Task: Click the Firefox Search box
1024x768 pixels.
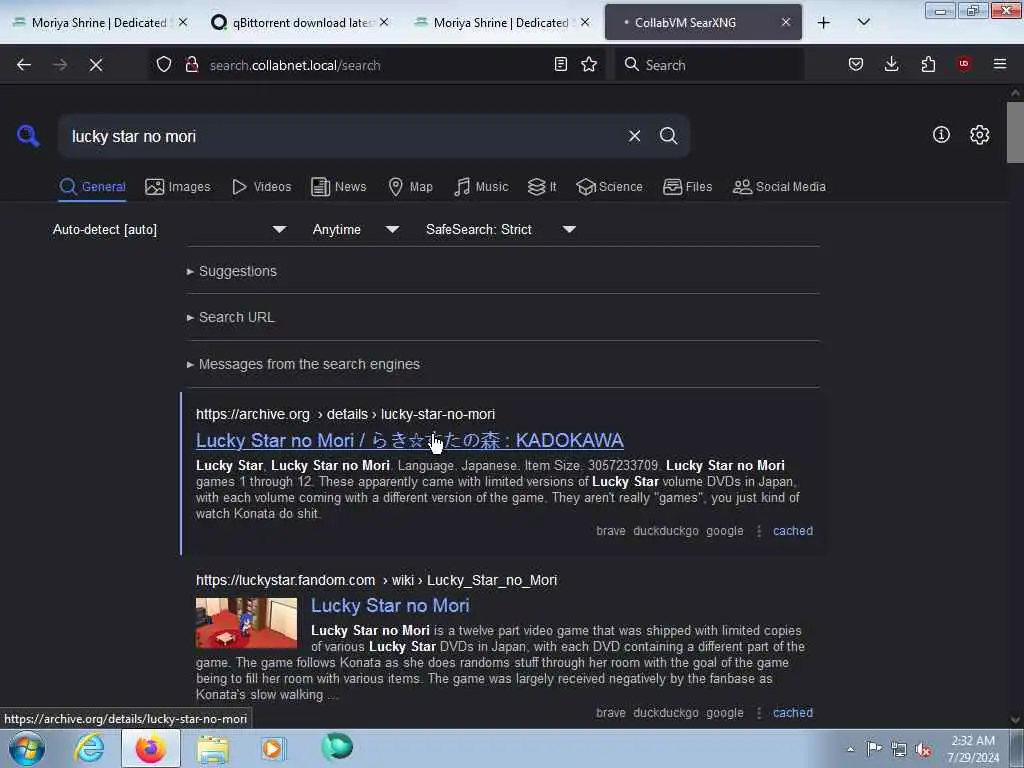Action: pyautogui.click(x=709, y=65)
